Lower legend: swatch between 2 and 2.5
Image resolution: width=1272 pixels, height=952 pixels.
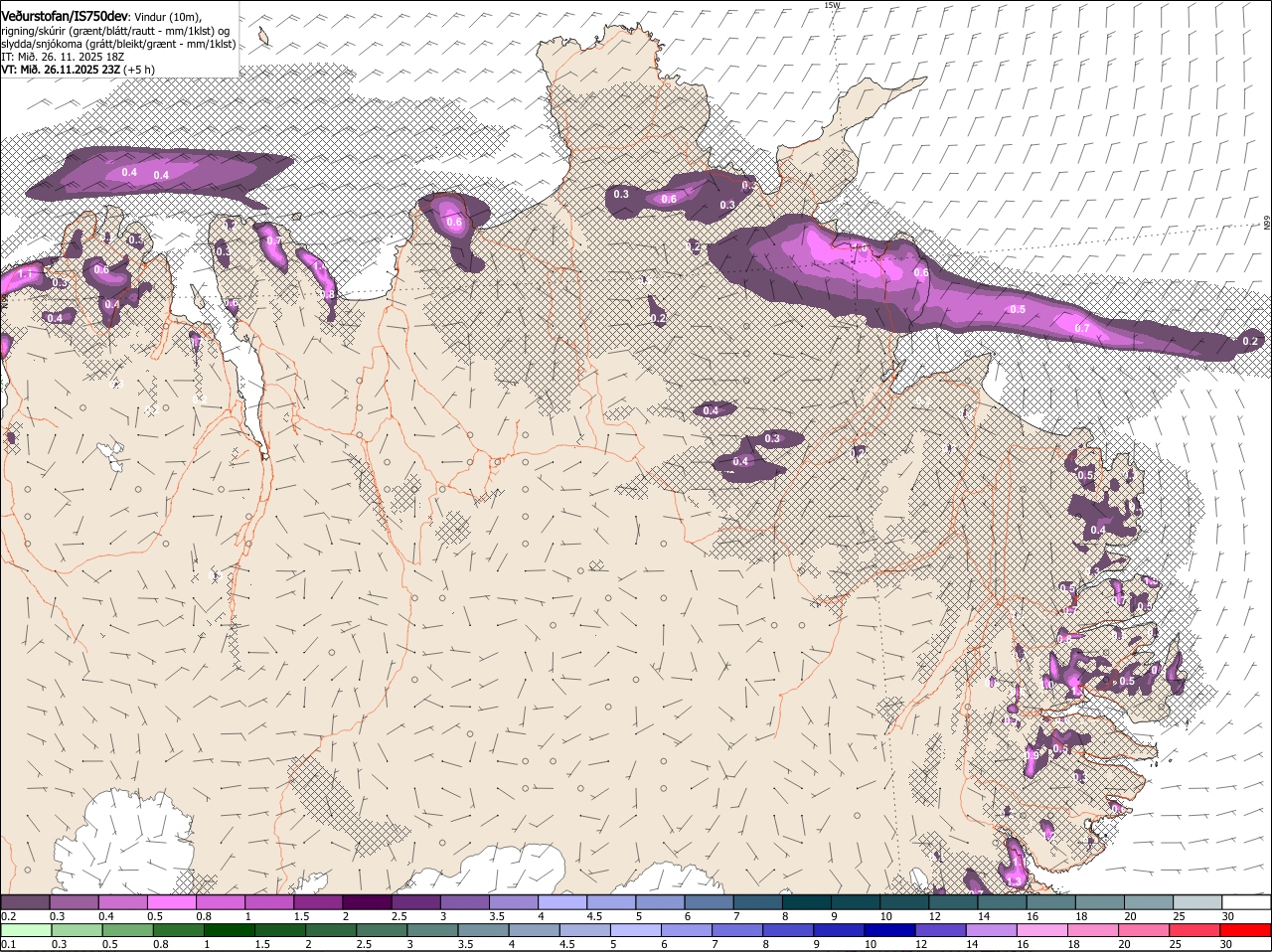(x=331, y=930)
